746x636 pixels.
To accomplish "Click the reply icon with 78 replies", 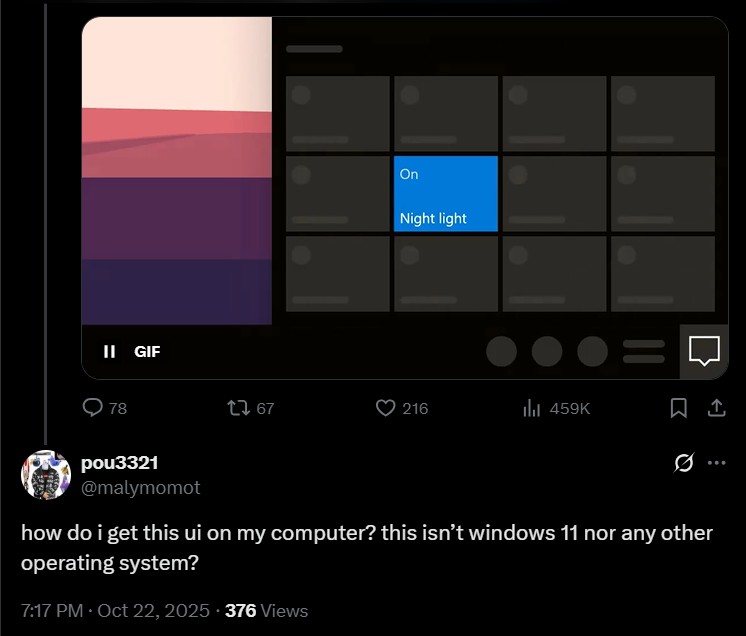I will pos(93,408).
